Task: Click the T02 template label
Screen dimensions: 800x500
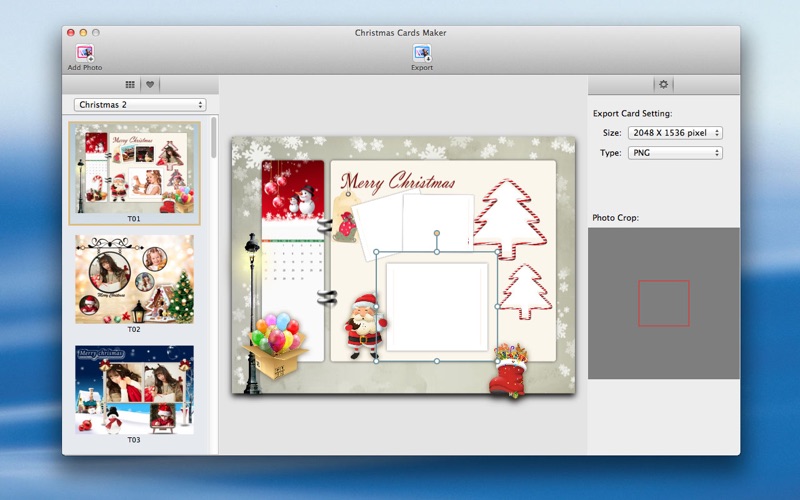Action: click(134, 329)
